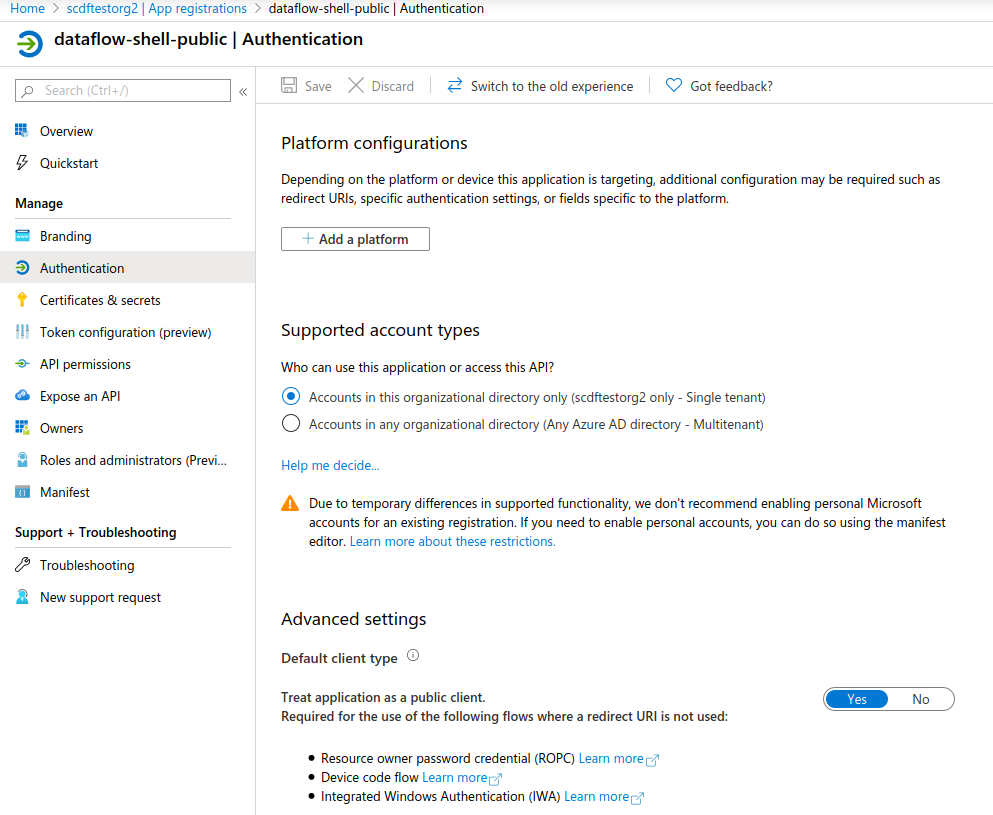This screenshot has width=993, height=815.
Task: Click the Expose an API cloud icon
Action: coord(22,396)
